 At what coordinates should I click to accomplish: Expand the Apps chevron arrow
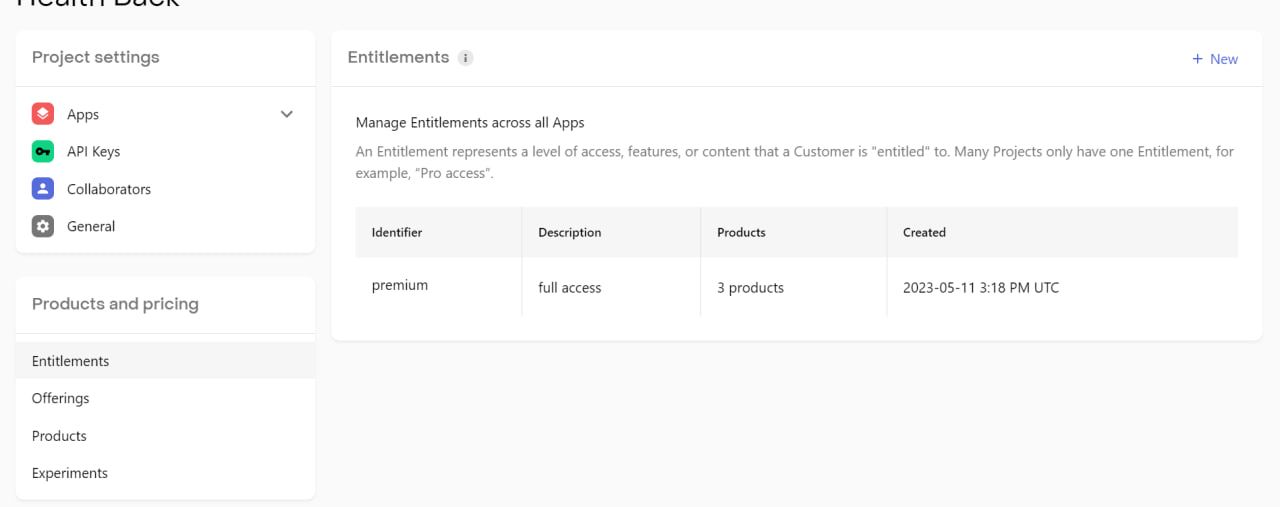(287, 114)
